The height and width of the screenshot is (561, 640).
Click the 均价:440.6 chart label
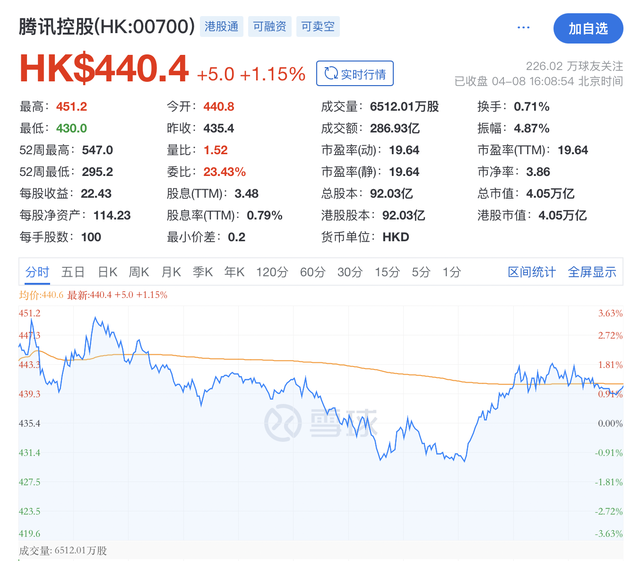point(41,295)
